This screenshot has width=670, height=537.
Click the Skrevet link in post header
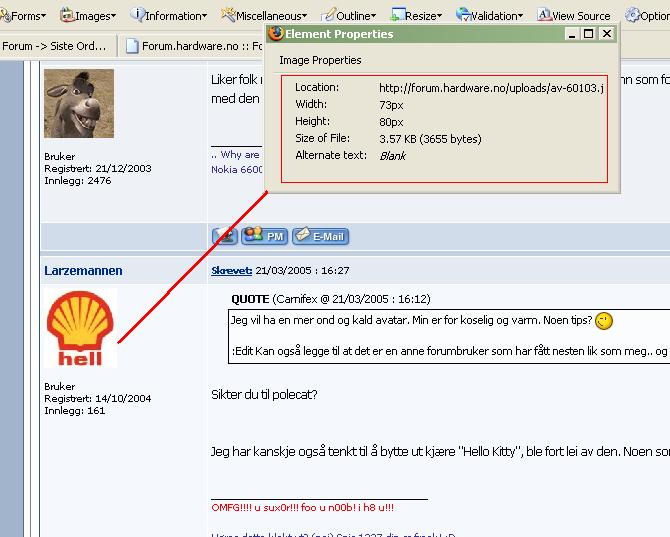point(232,270)
